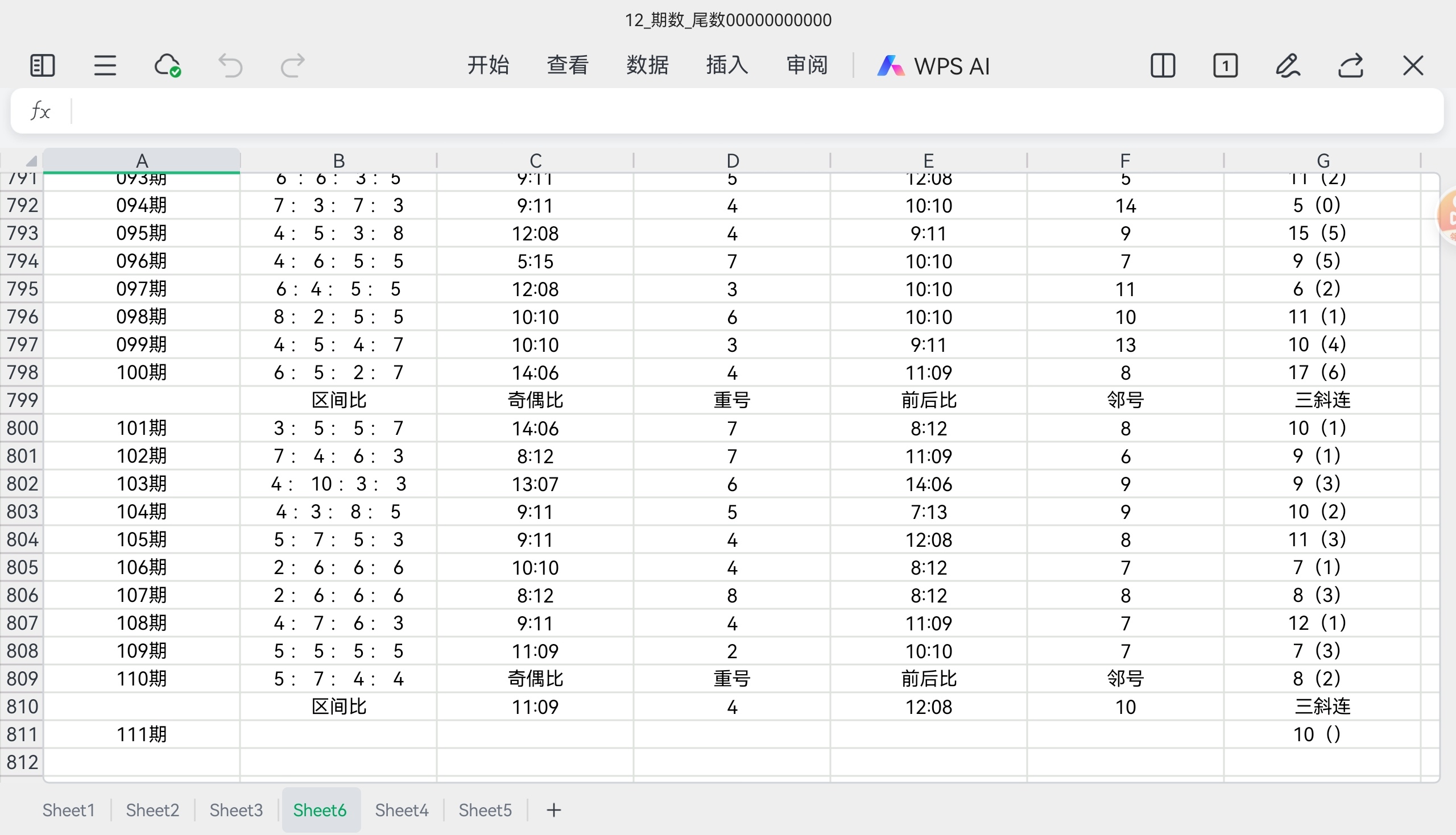The width and height of the screenshot is (1456, 835).
Task: Add a new sheet with the plus button
Action: tap(553, 810)
